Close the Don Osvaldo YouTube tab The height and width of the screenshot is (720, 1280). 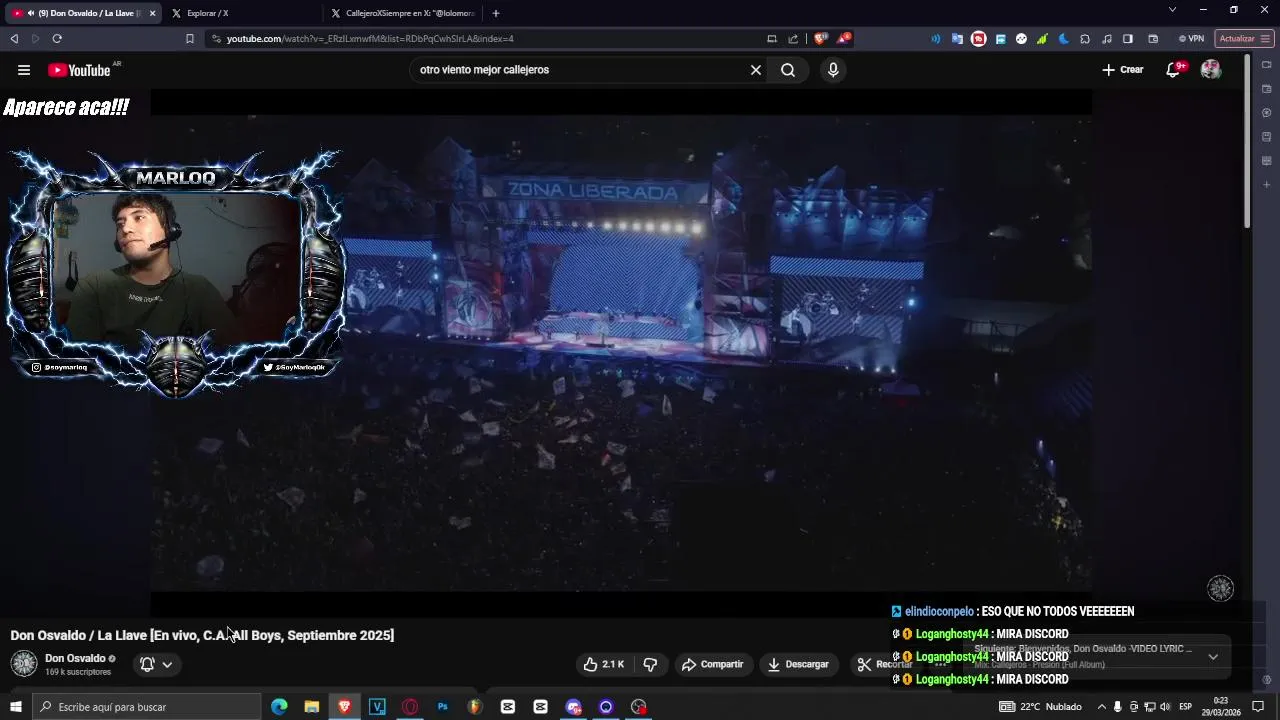152,13
